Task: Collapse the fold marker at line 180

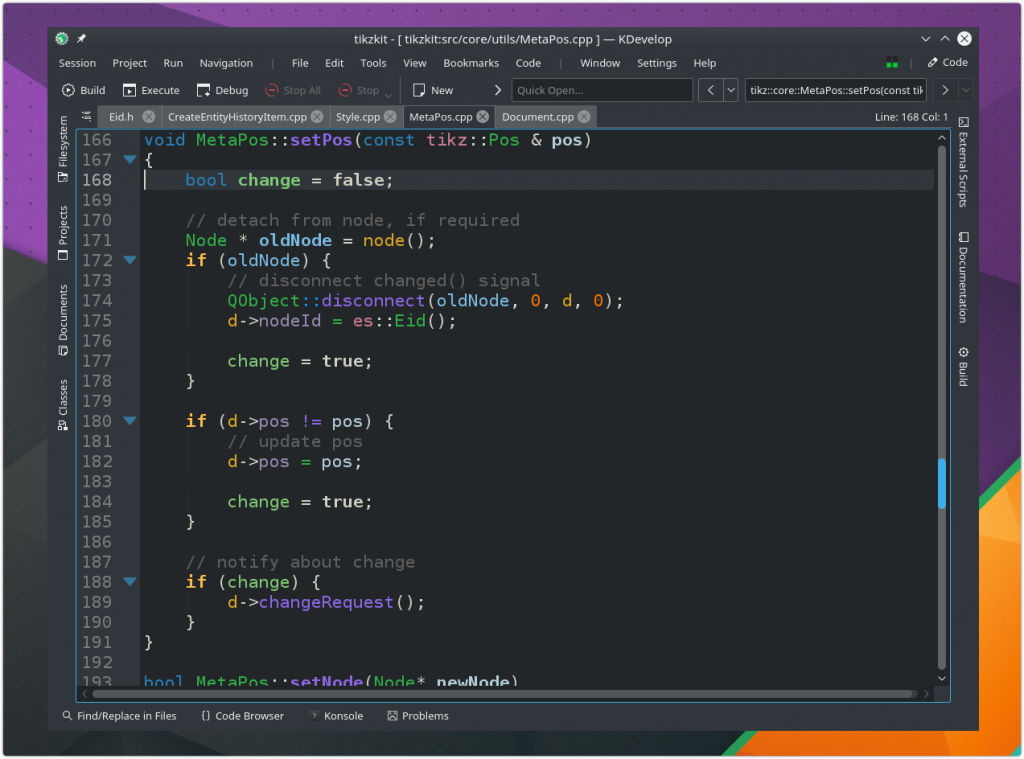Action: (129, 421)
